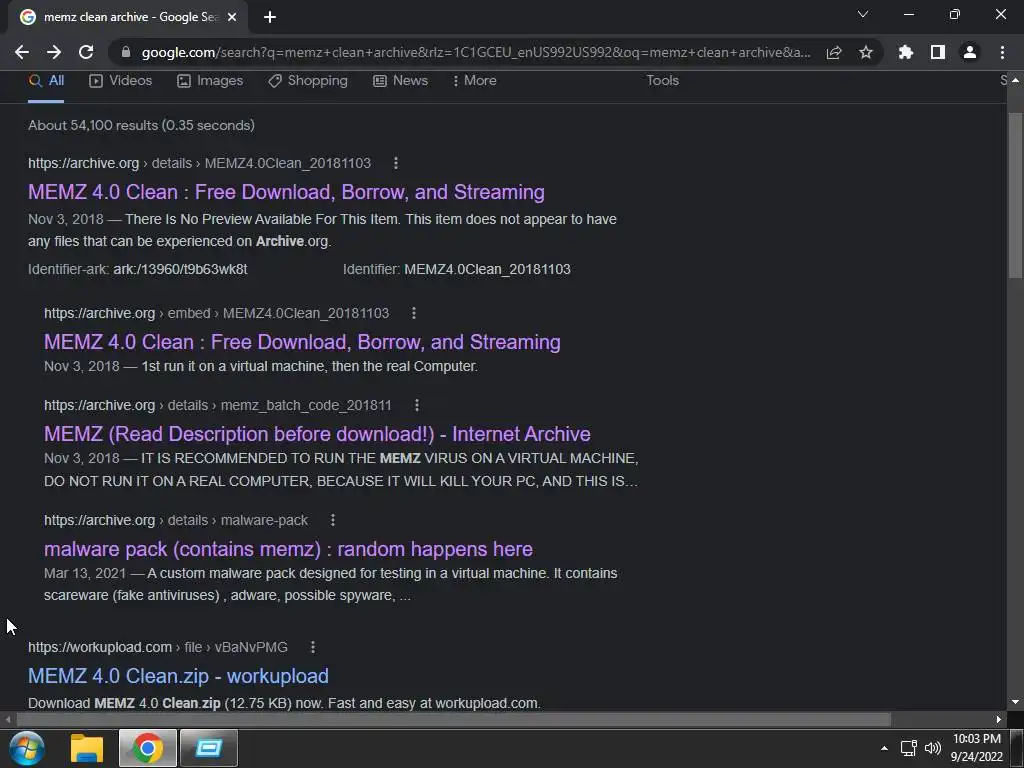Toggle the Chrome side panel

pyautogui.click(x=938, y=52)
